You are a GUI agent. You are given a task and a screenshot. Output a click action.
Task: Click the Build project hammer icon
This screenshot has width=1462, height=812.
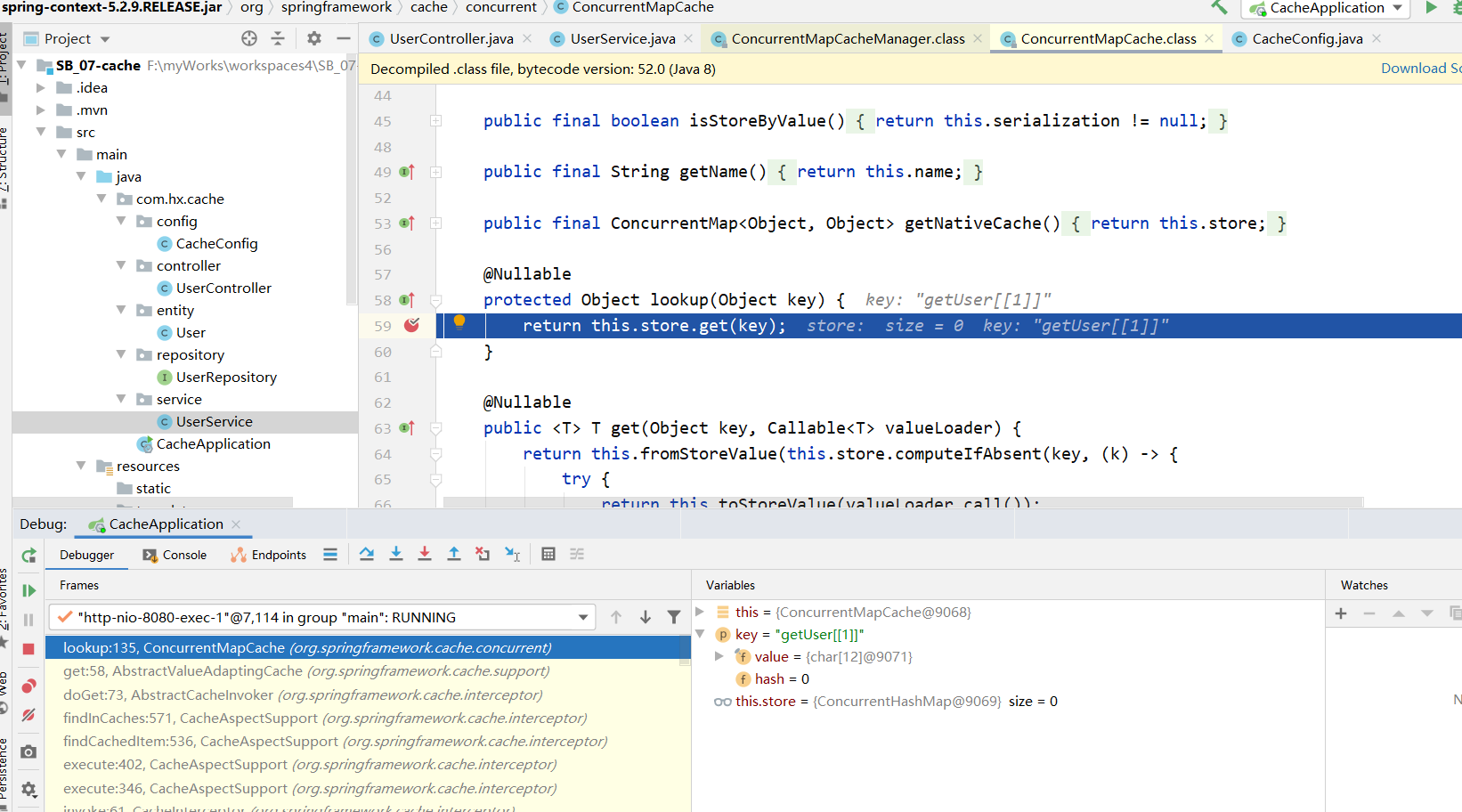coord(1219,7)
